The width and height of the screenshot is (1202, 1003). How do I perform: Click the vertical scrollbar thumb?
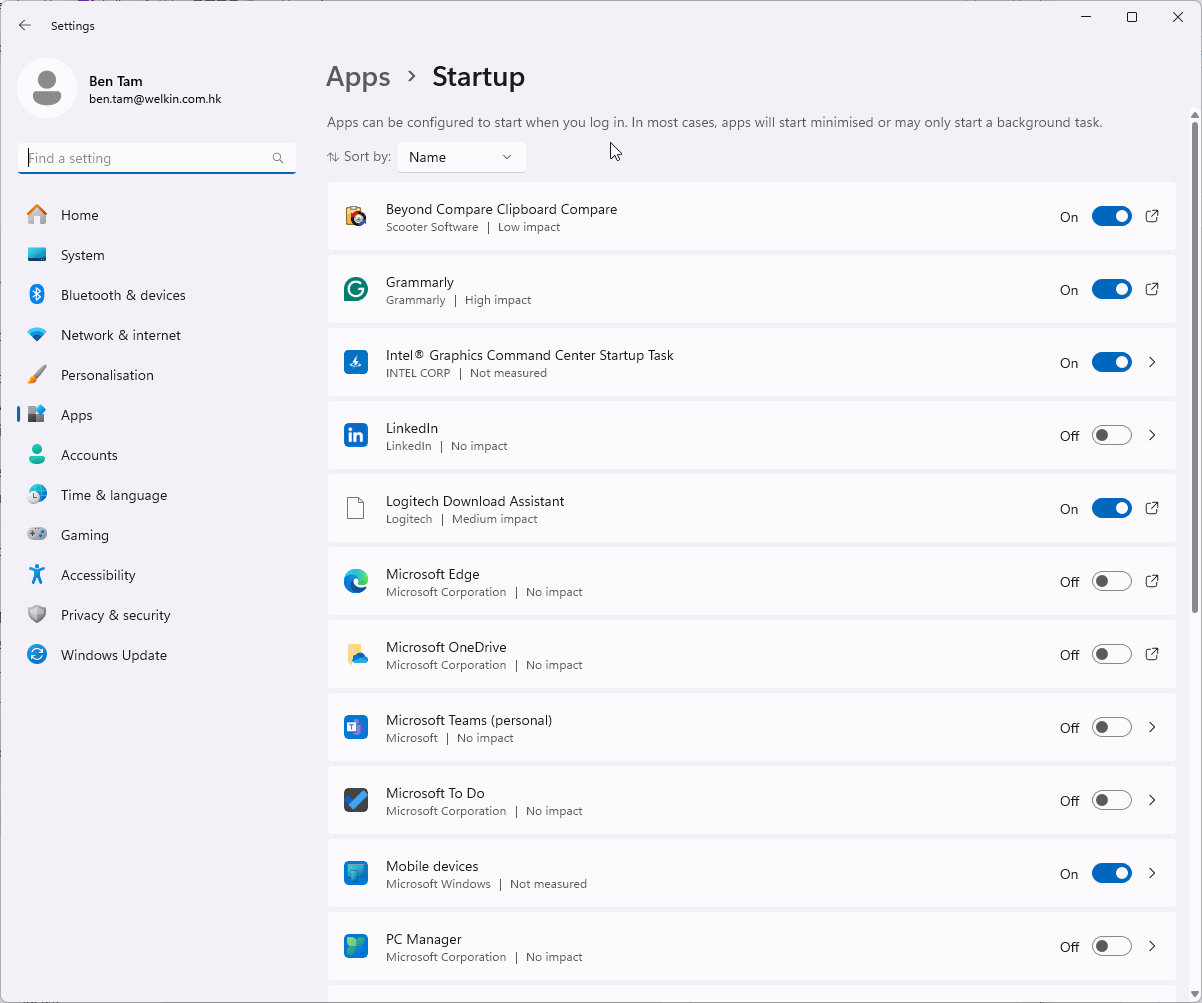1194,365
